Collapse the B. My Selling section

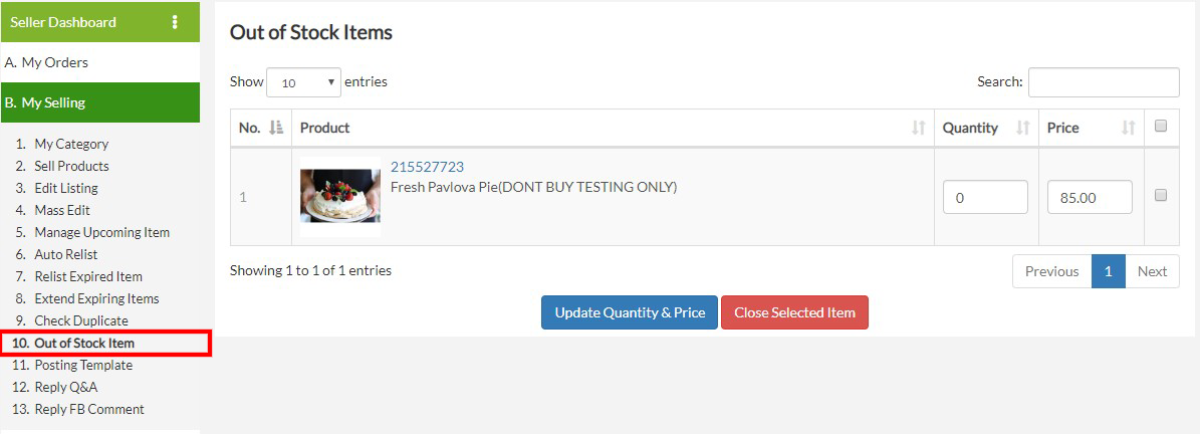(x=100, y=102)
